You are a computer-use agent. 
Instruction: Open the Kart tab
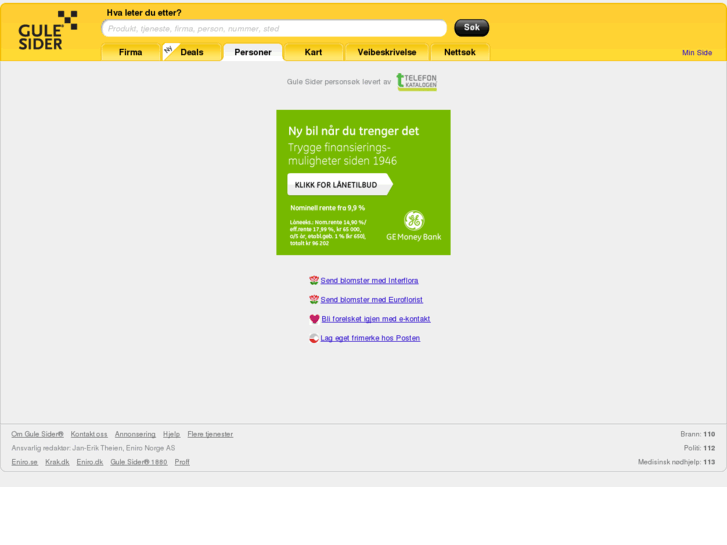point(313,52)
